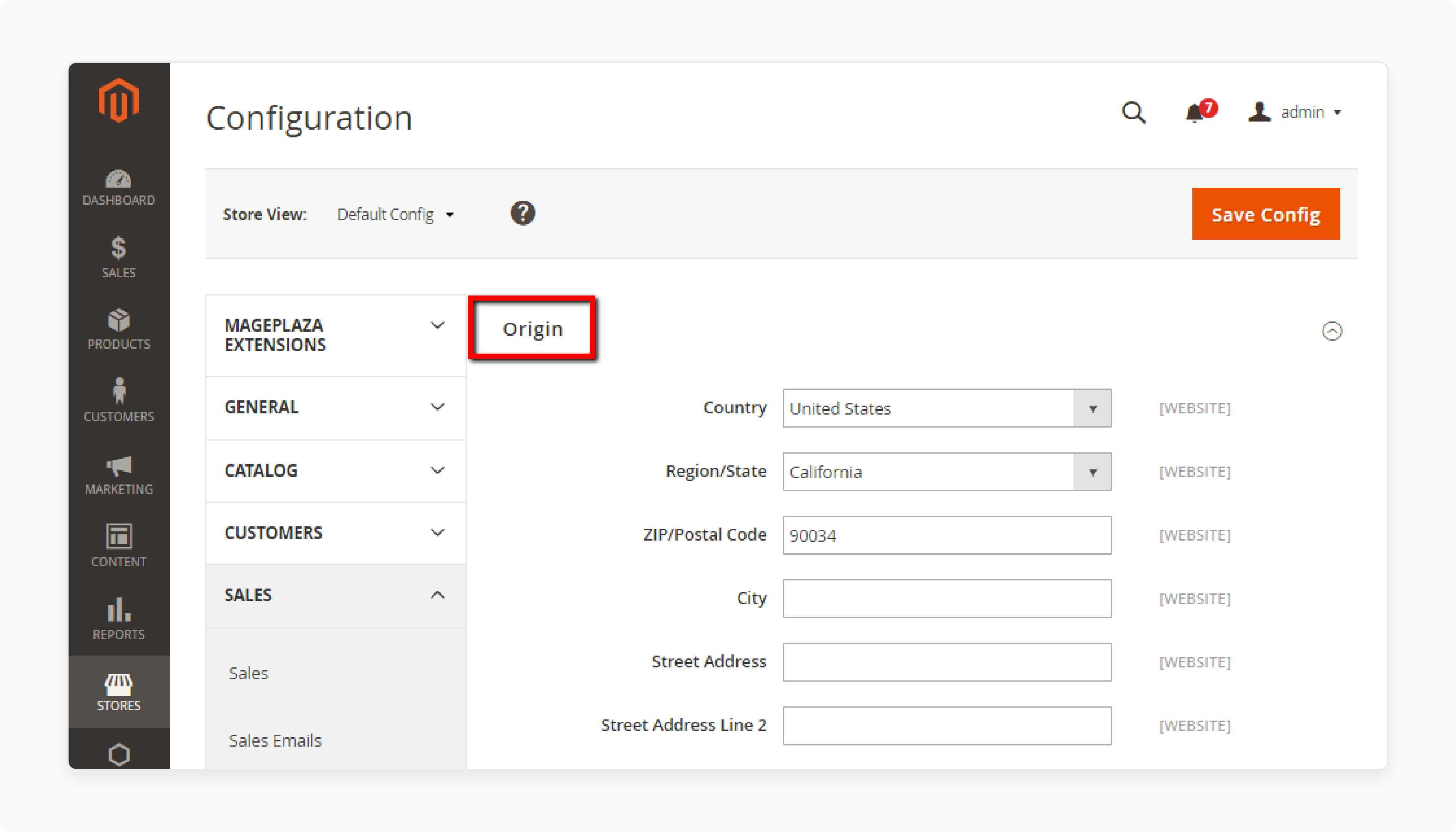Open the admin account menu
Image resolution: width=1456 pixels, height=832 pixels.
(1294, 112)
